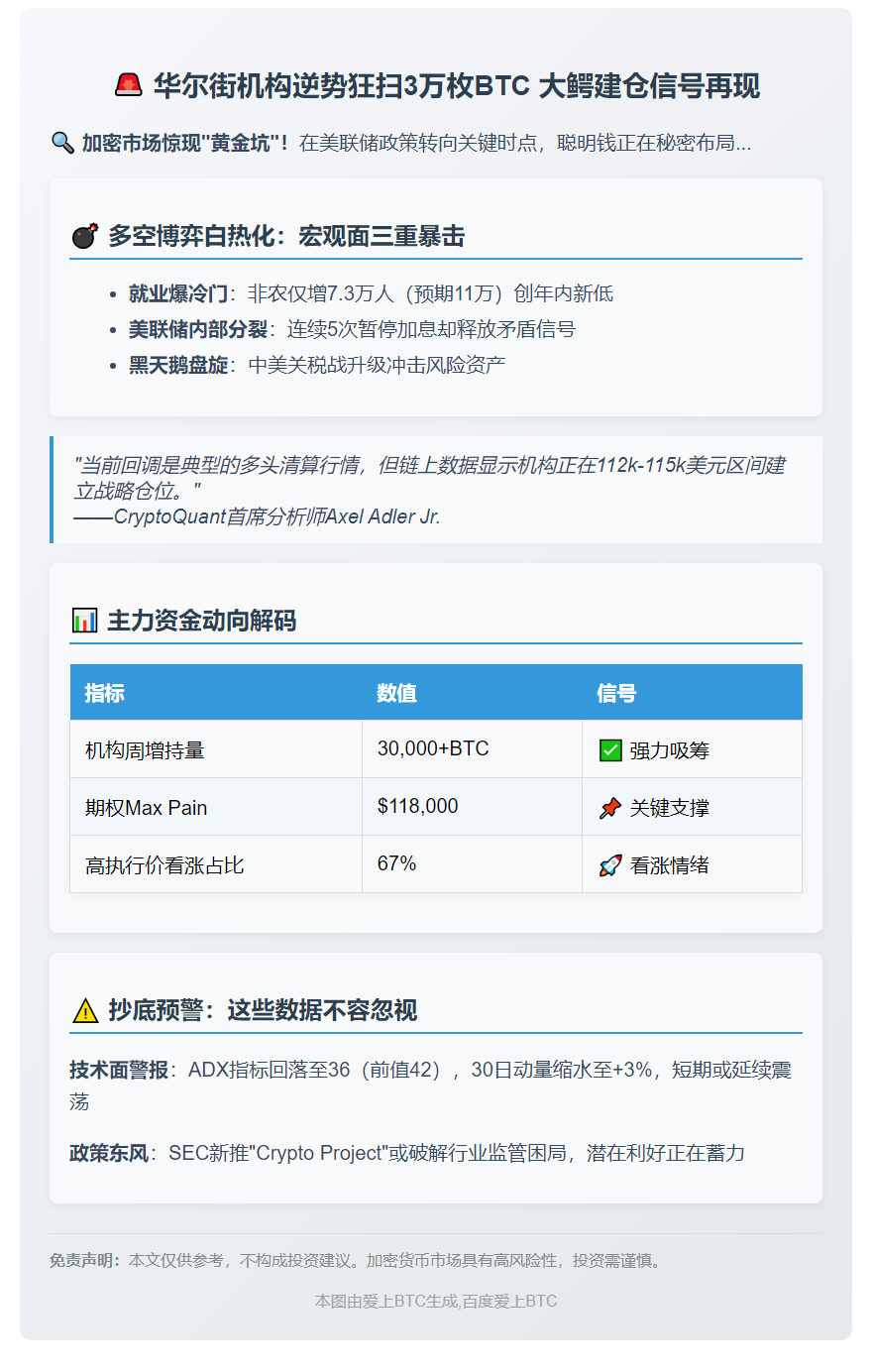This screenshot has width=872, height=1372.
Task: Click the text SEC新推"Crypto Project"
Action: coord(277,1153)
